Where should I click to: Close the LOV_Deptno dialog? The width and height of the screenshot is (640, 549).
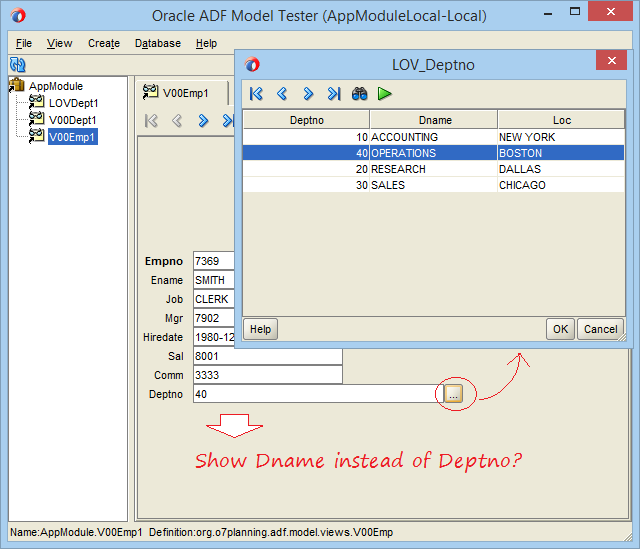[x=611, y=60]
